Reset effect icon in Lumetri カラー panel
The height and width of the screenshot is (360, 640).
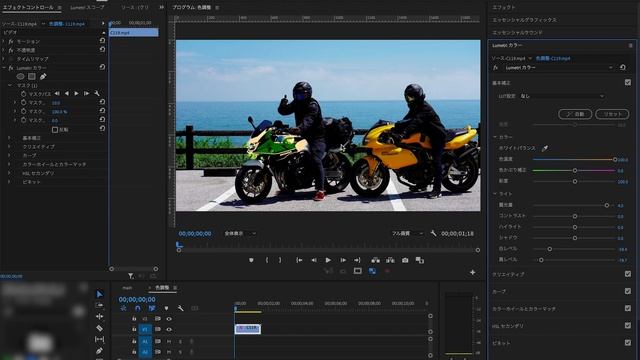coord(623,67)
